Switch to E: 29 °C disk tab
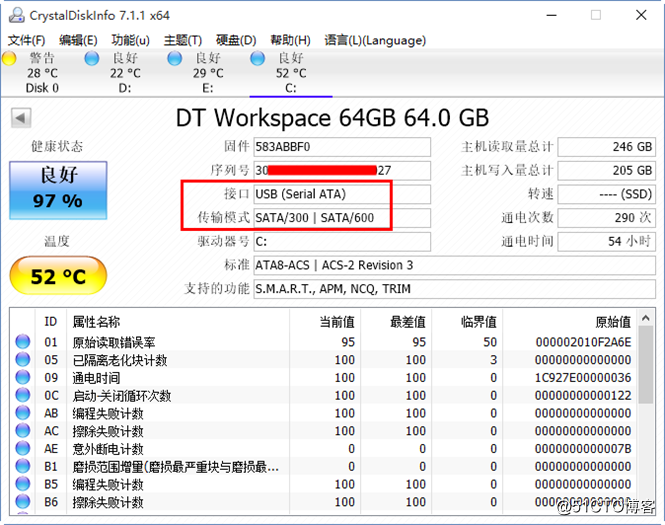Screen dimensions: 665x525 click(x=208, y=73)
